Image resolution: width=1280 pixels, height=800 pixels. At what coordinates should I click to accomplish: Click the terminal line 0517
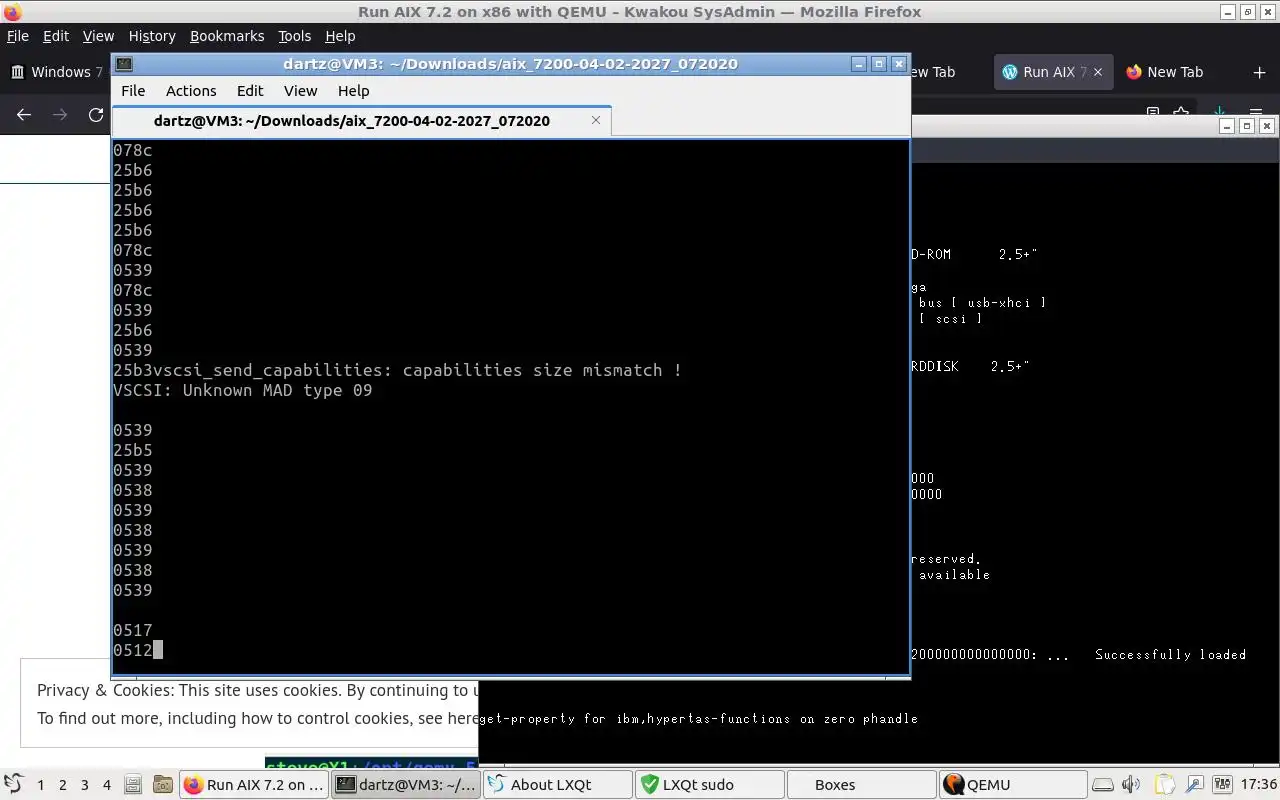133,630
